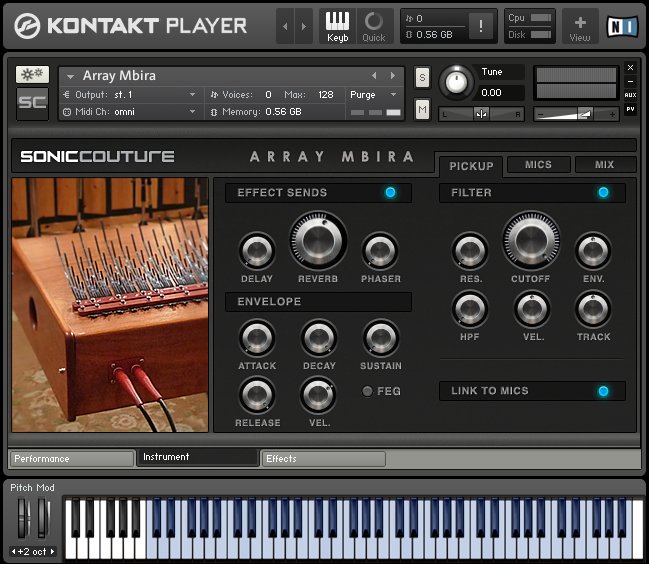Click the Tune knob

click(456, 82)
